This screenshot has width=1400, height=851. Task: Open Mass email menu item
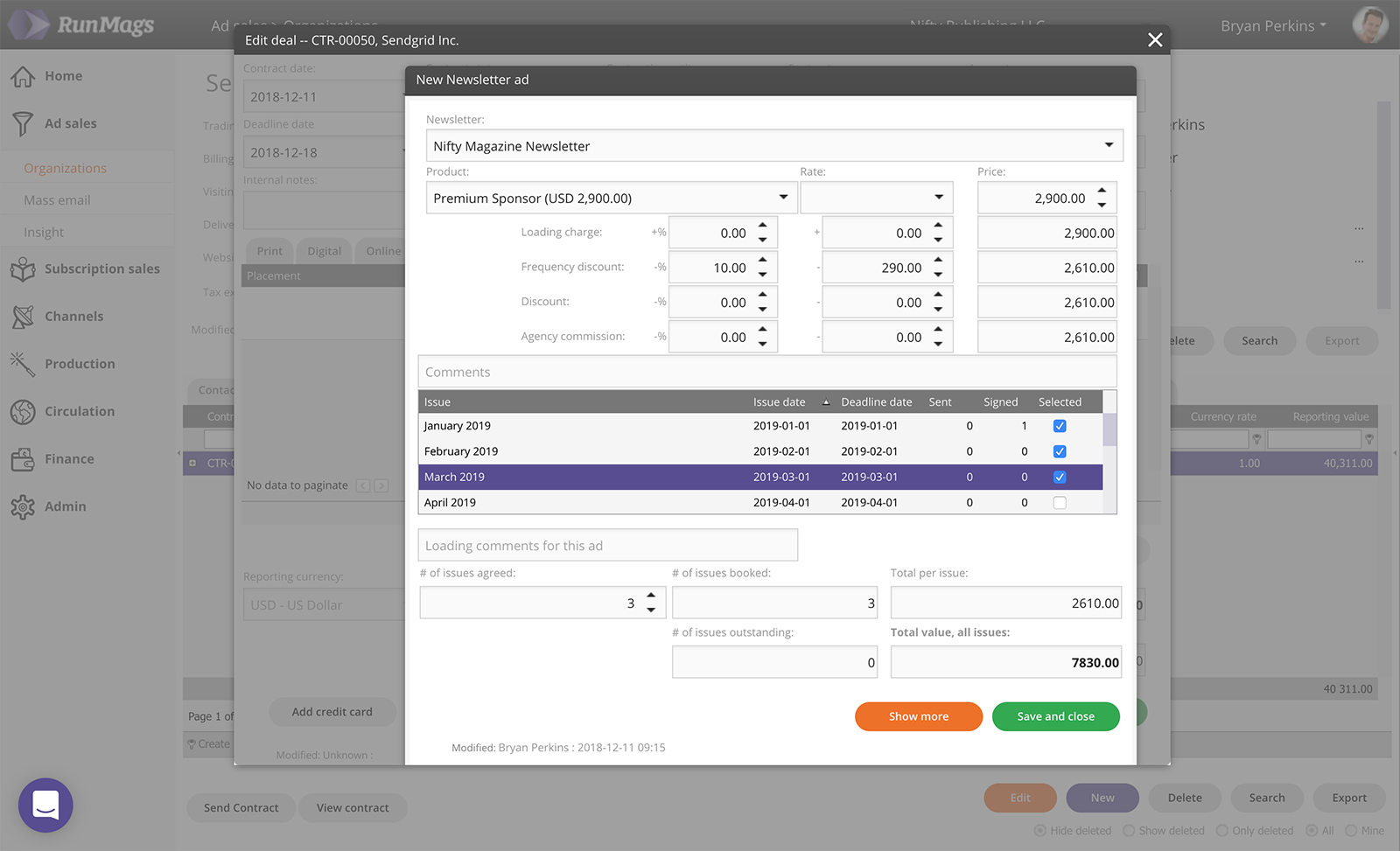(57, 200)
